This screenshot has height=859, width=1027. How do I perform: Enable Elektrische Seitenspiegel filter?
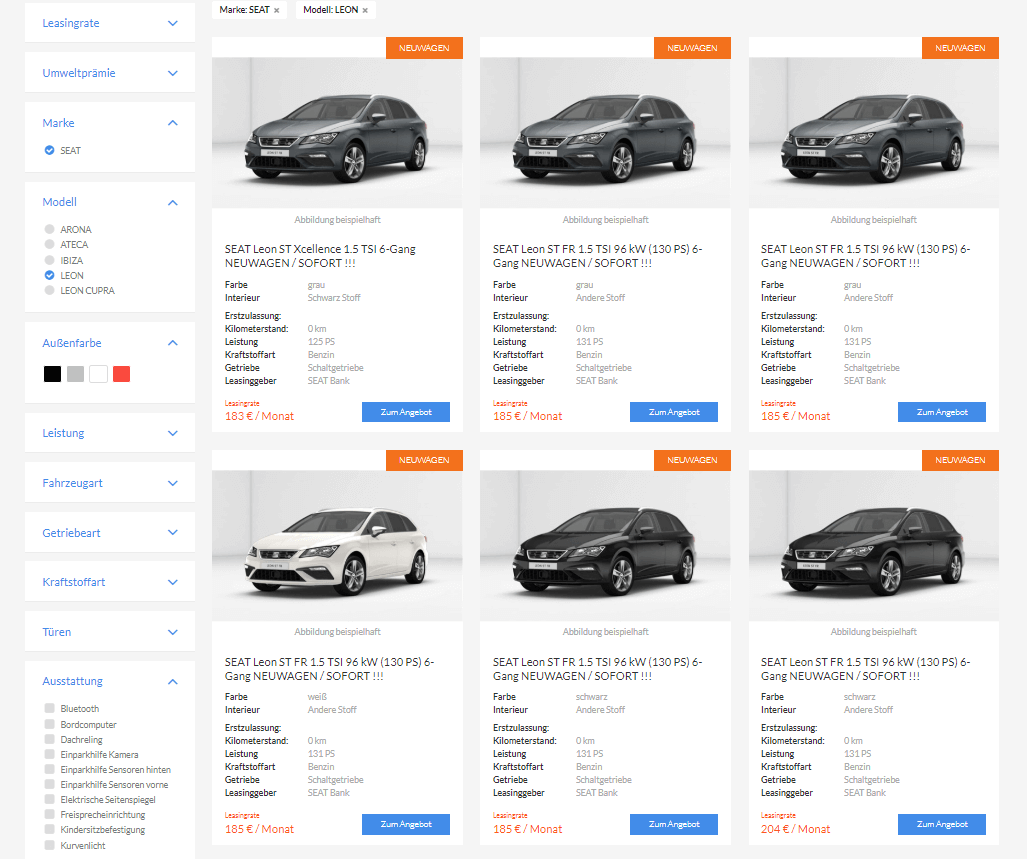pyautogui.click(x=49, y=799)
